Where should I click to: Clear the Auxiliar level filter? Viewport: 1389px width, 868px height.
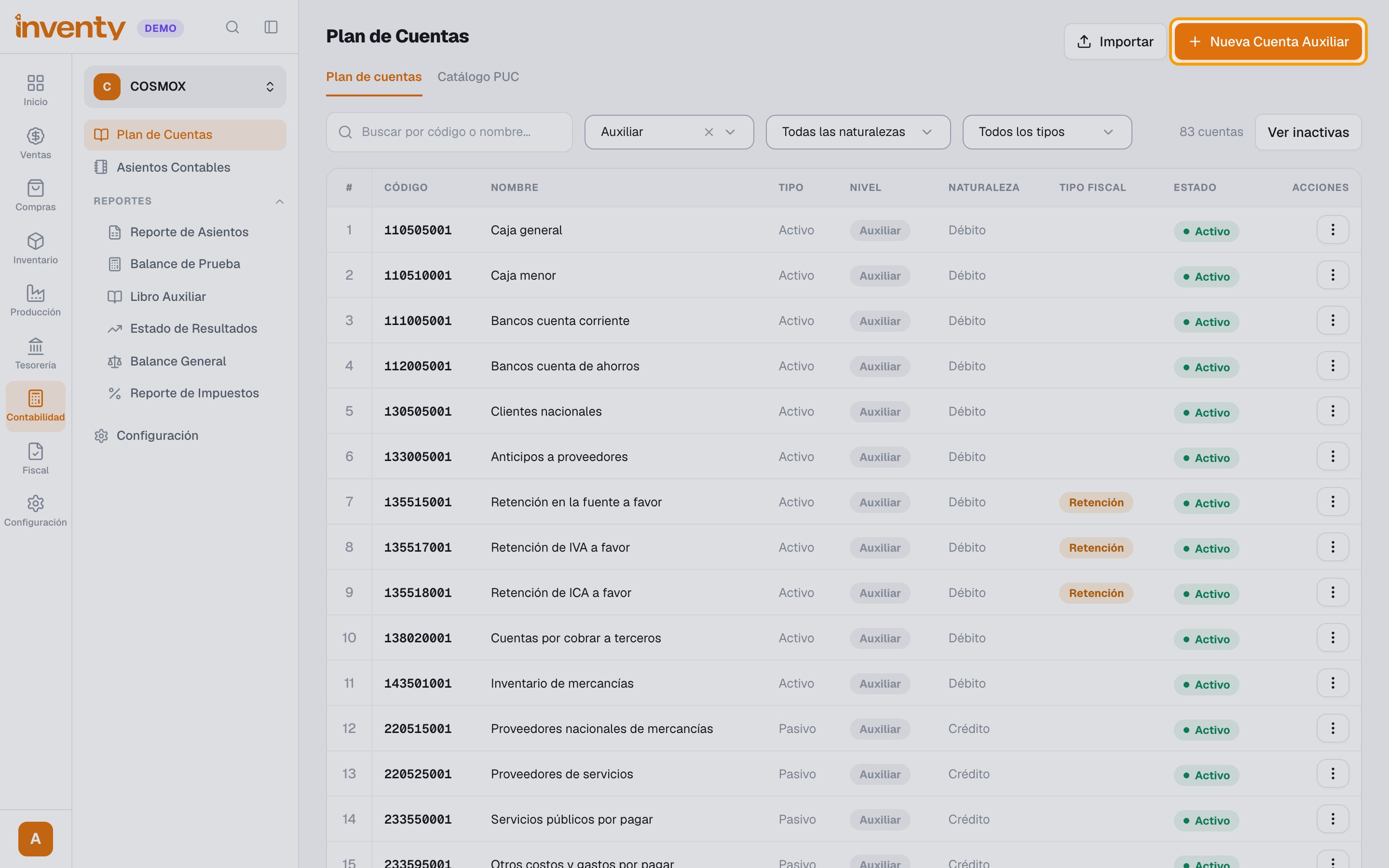[709, 132]
